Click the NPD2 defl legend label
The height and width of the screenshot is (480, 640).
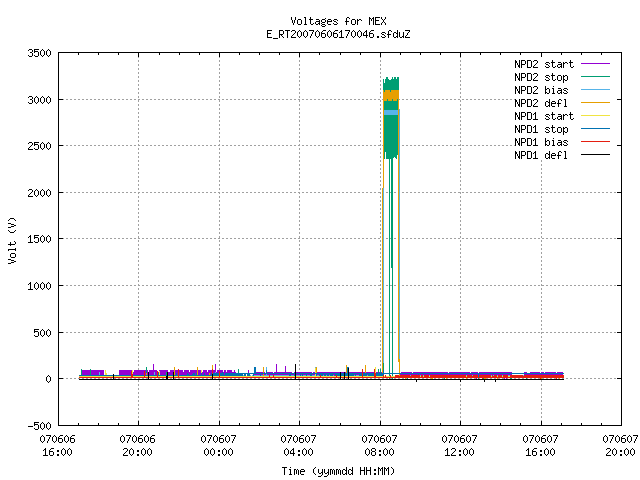541,103
